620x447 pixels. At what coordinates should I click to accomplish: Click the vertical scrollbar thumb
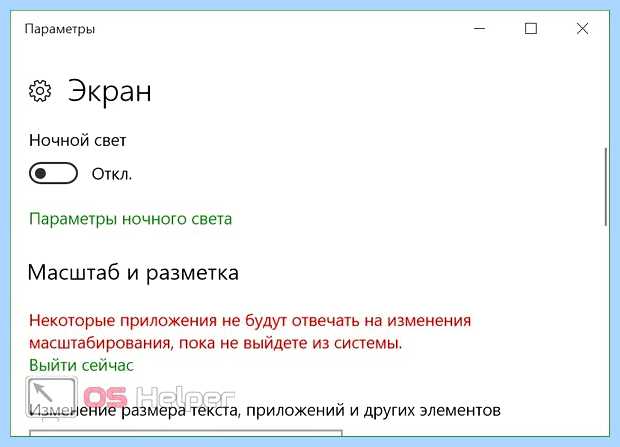point(605,187)
